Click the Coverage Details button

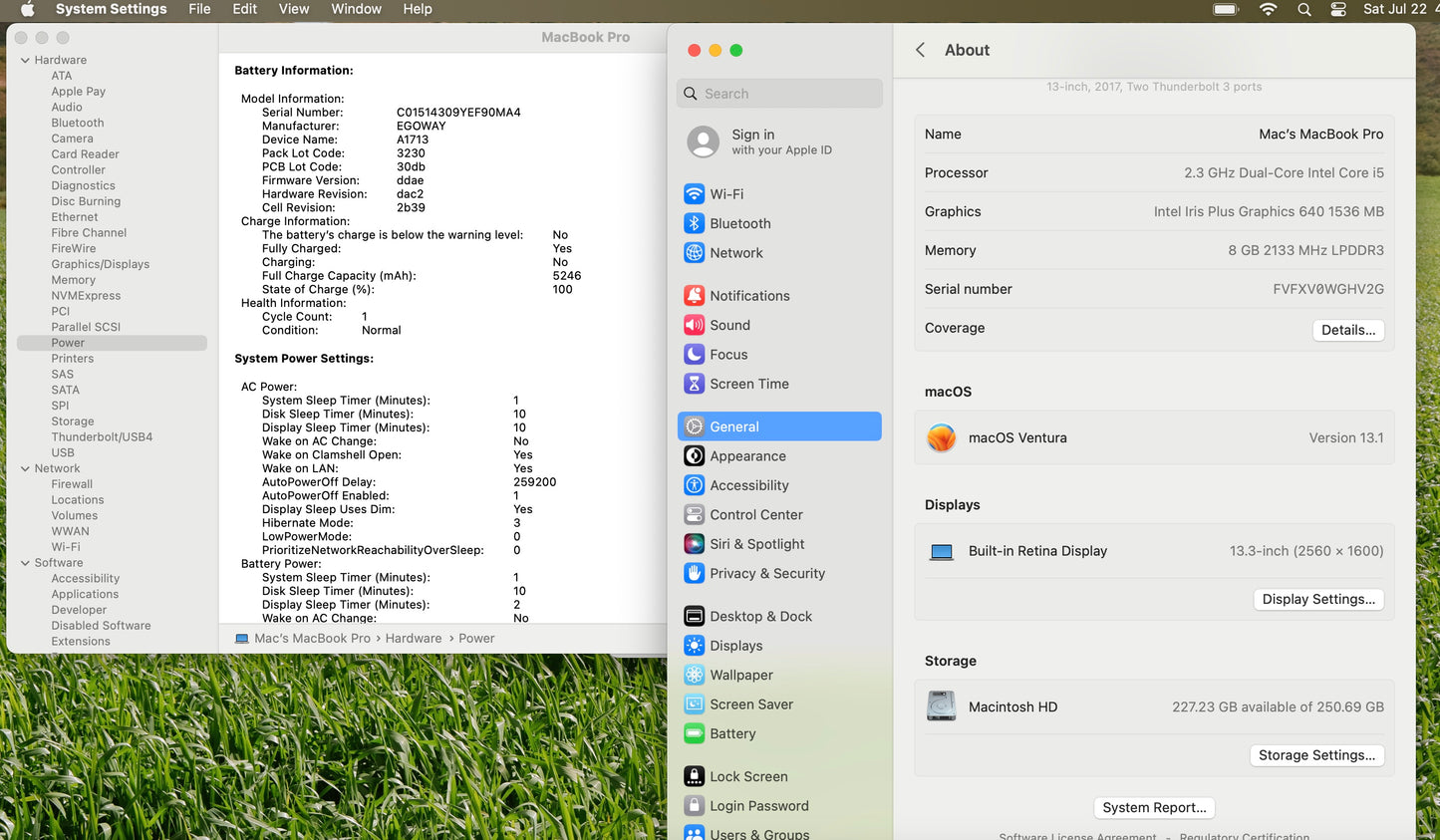tap(1347, 330)
